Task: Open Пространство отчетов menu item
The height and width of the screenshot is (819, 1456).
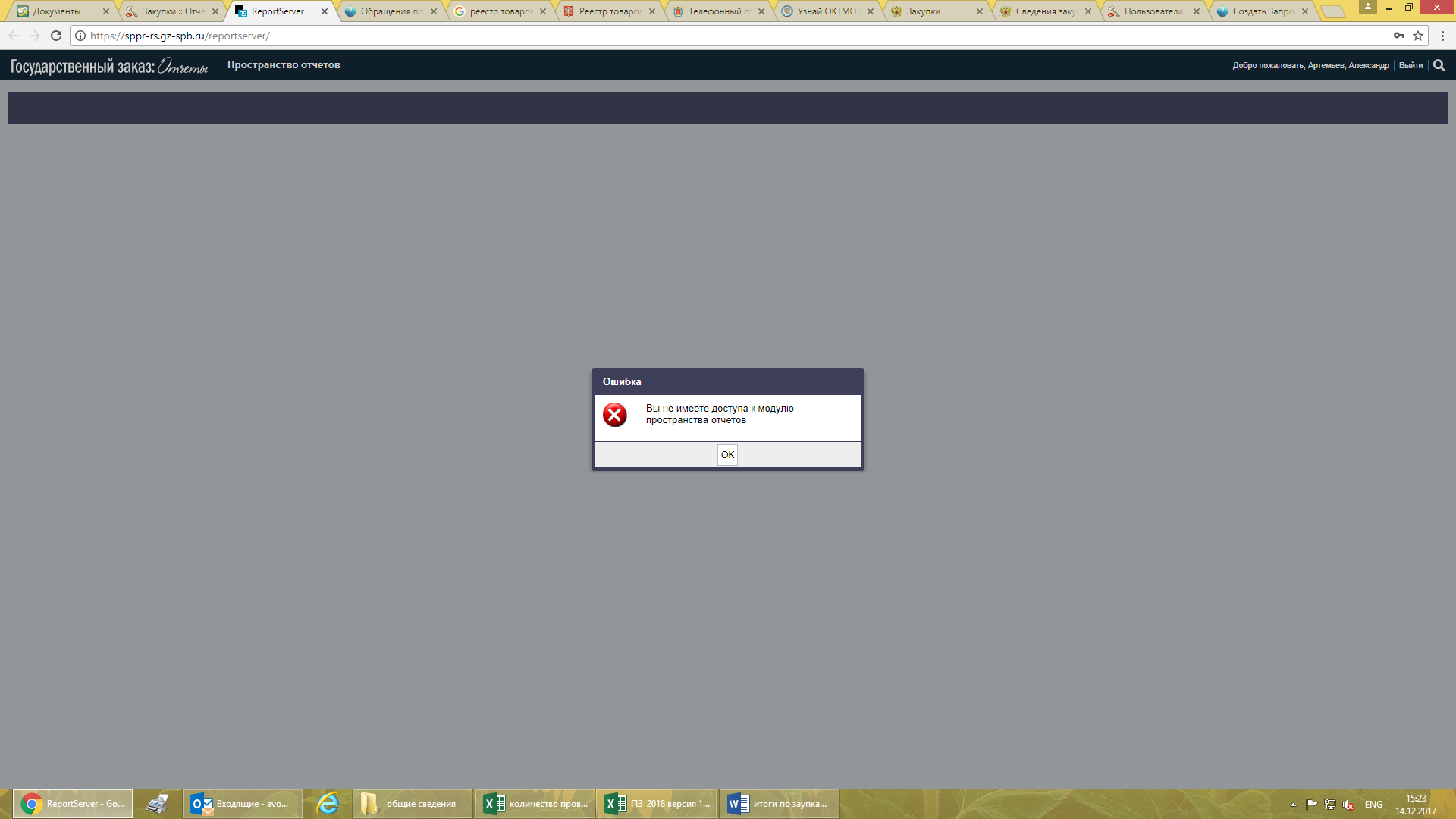Action: (x=284, y=65)
